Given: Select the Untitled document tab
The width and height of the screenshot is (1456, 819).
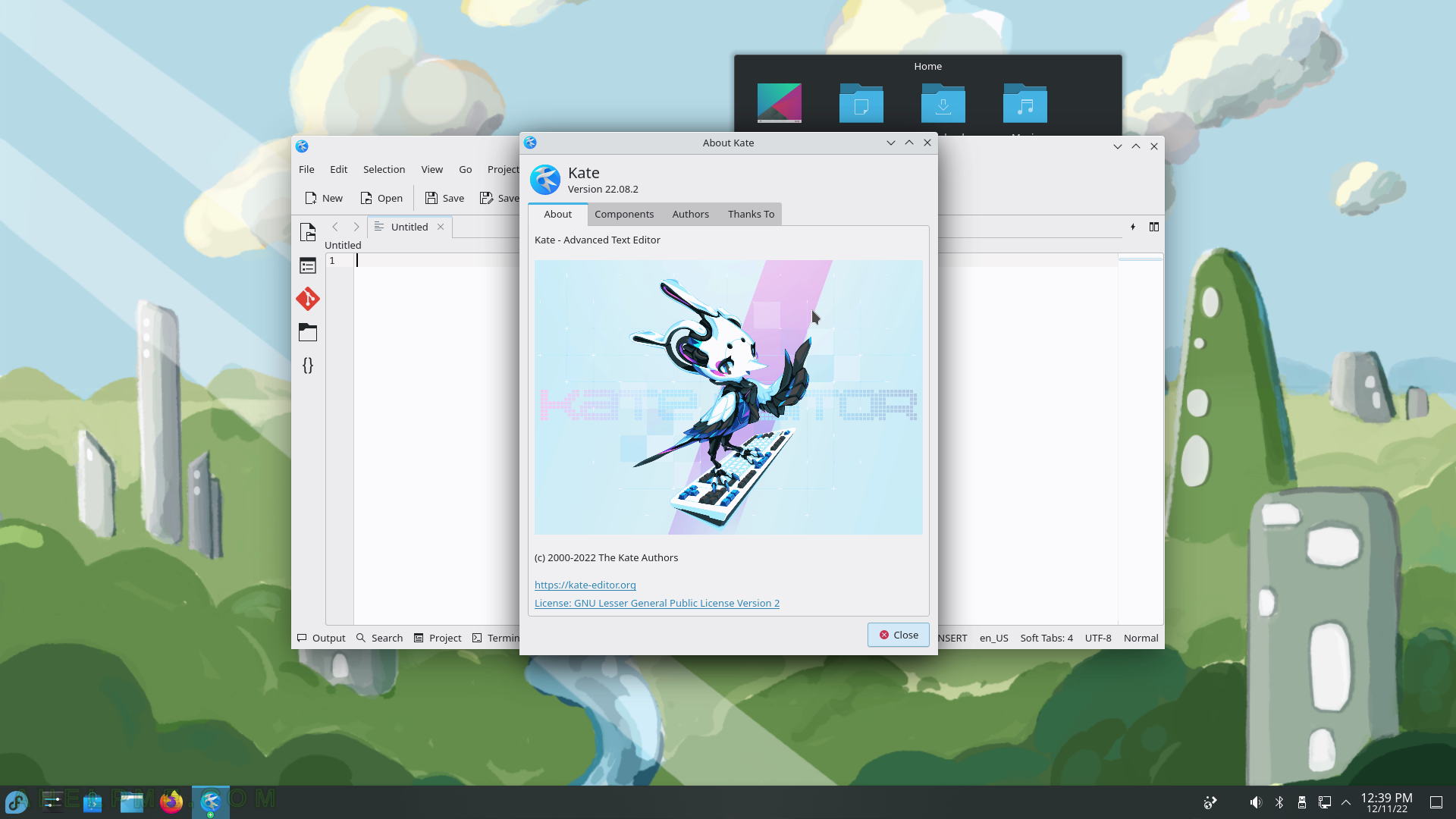Looking at the screenshot, I should point(409,227).
